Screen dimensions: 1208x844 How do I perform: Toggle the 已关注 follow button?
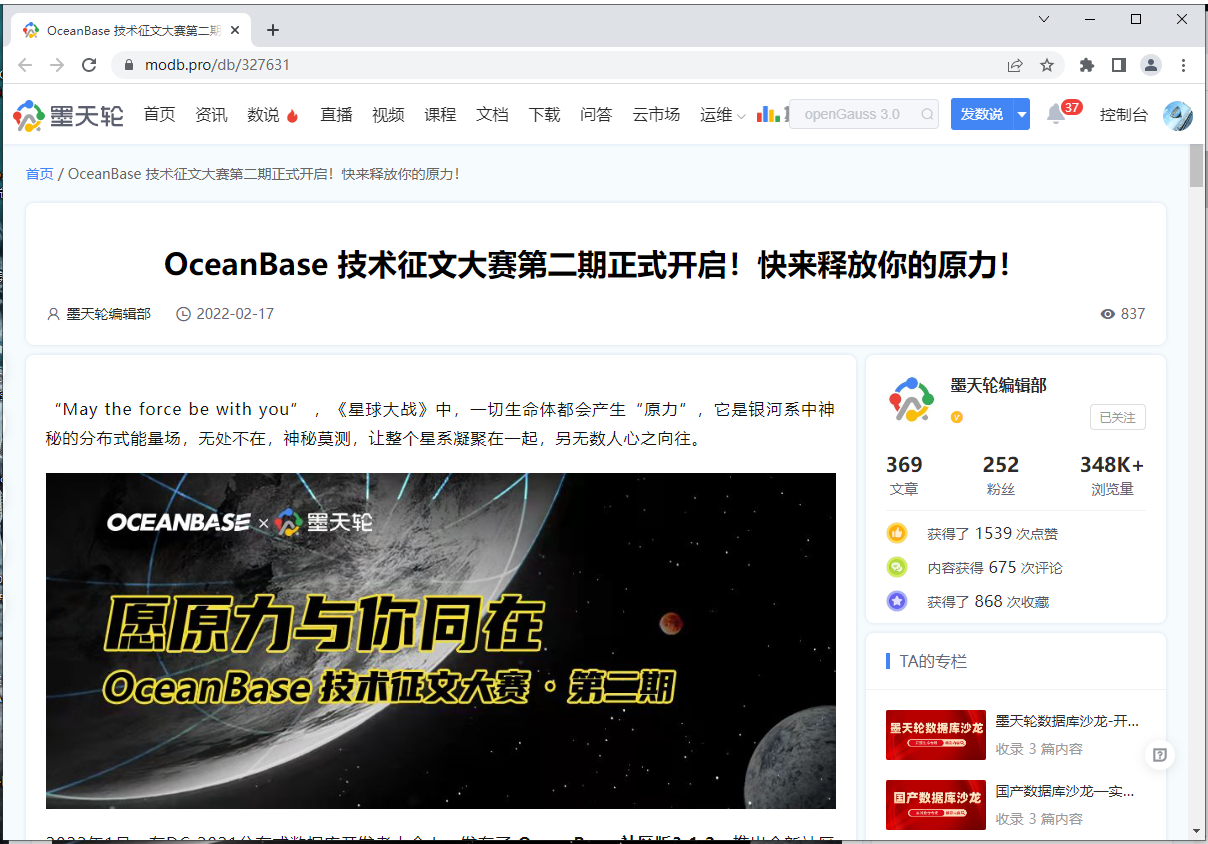point(1117,417)
